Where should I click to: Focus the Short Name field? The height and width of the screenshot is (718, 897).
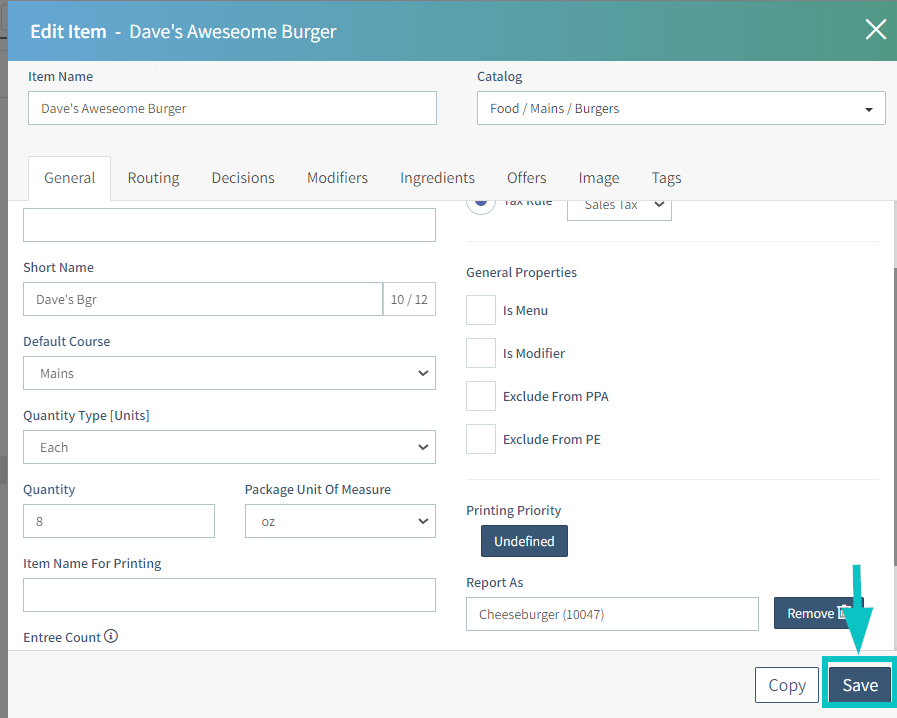pos(203,299)
